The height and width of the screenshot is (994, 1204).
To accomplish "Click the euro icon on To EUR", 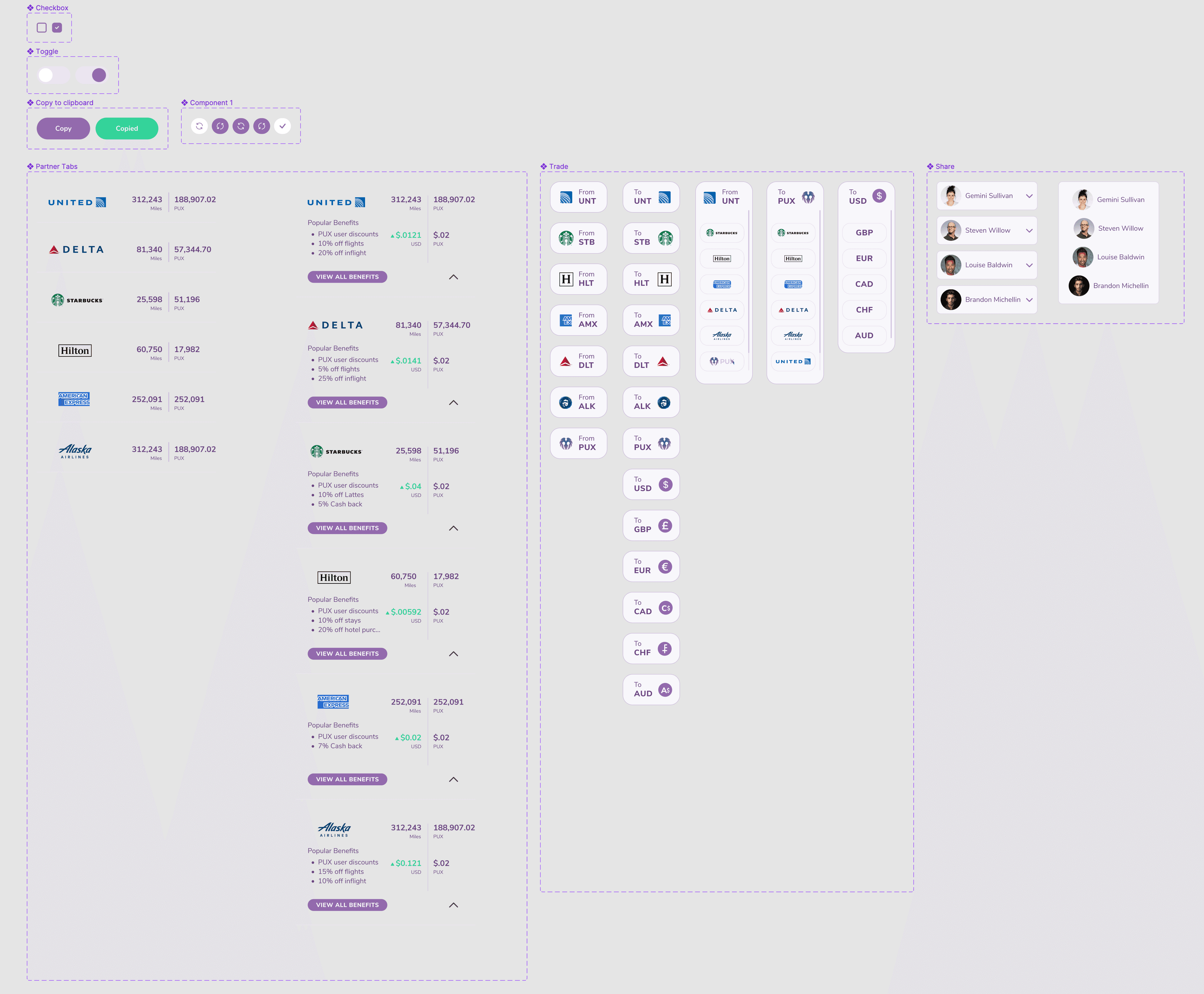I will click(665, 567).
